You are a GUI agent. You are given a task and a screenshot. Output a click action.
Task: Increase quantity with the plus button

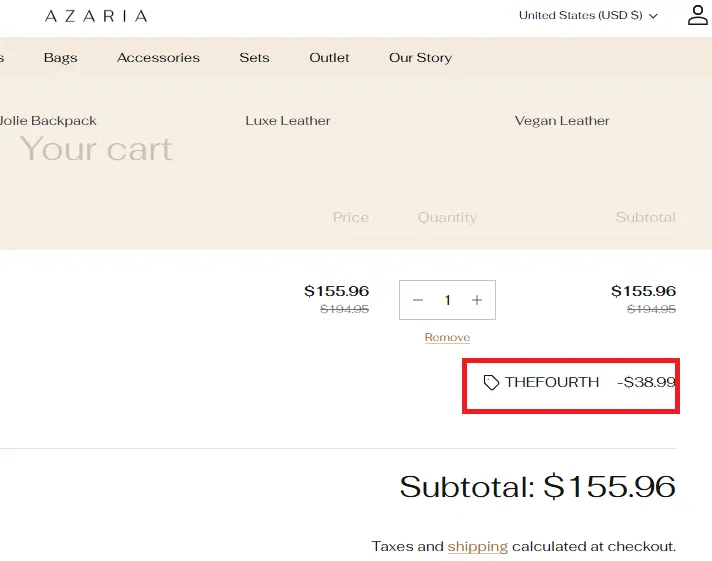click(477, 300)
